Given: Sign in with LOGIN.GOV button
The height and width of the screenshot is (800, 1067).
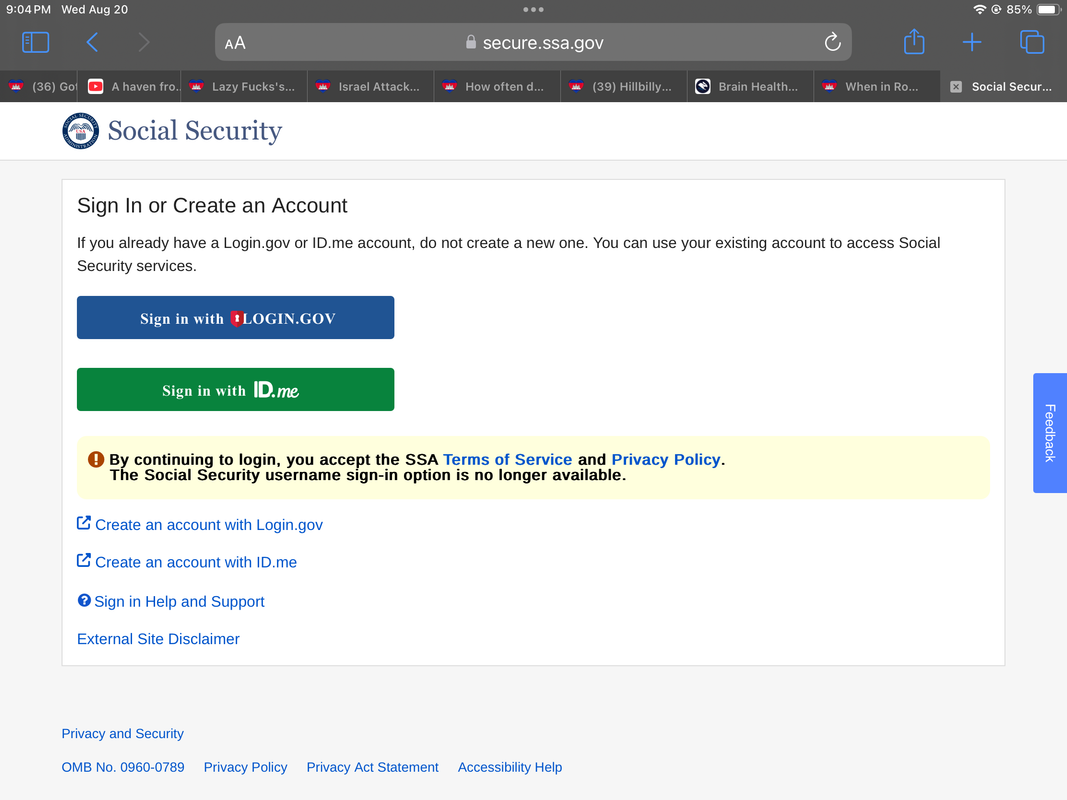Looking at the screenshot, I should click(x=235, y=318).
